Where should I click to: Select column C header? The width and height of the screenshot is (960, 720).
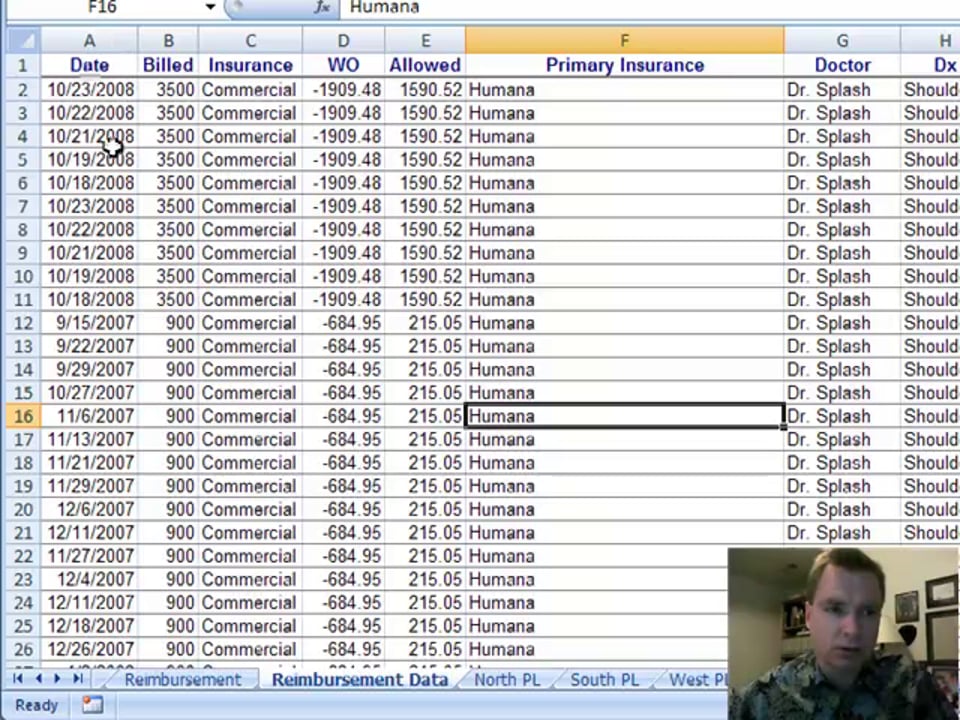pos(250,40)
